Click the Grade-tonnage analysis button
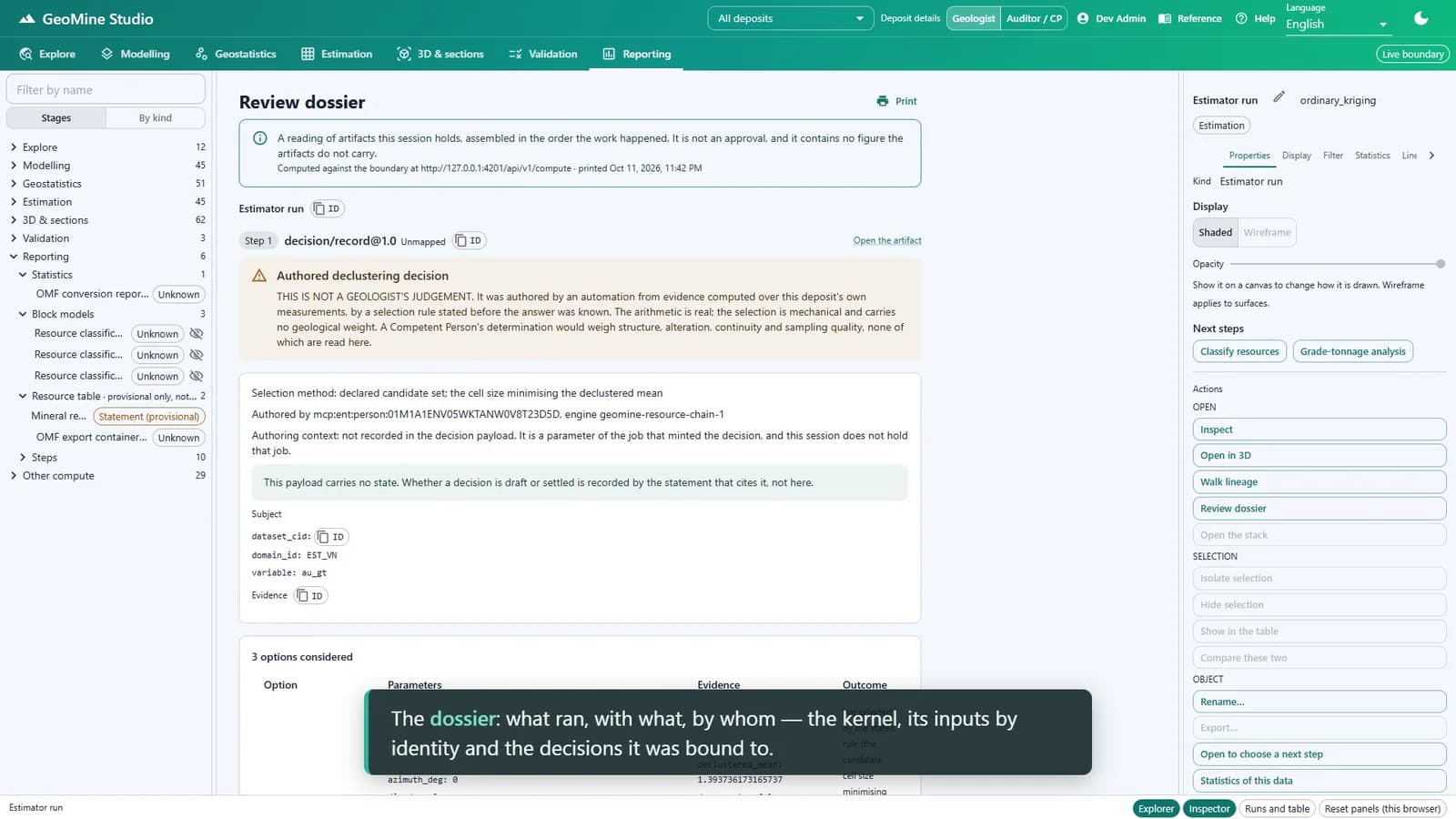 1352,352
